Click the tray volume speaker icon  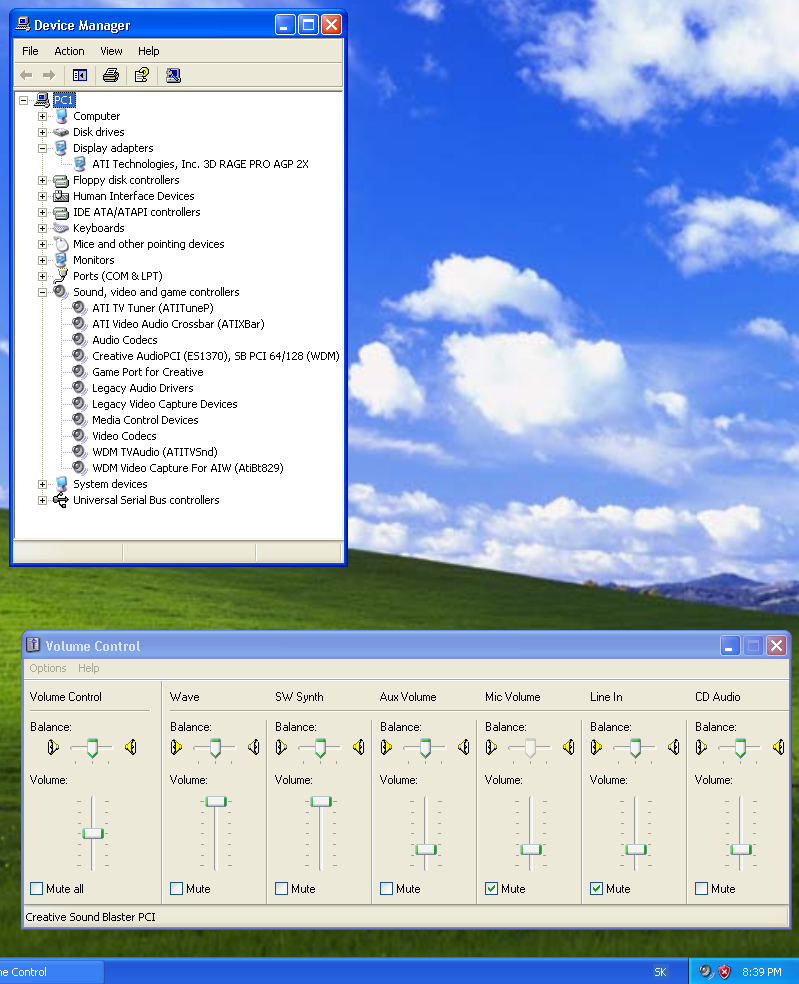tap(706, 972)
